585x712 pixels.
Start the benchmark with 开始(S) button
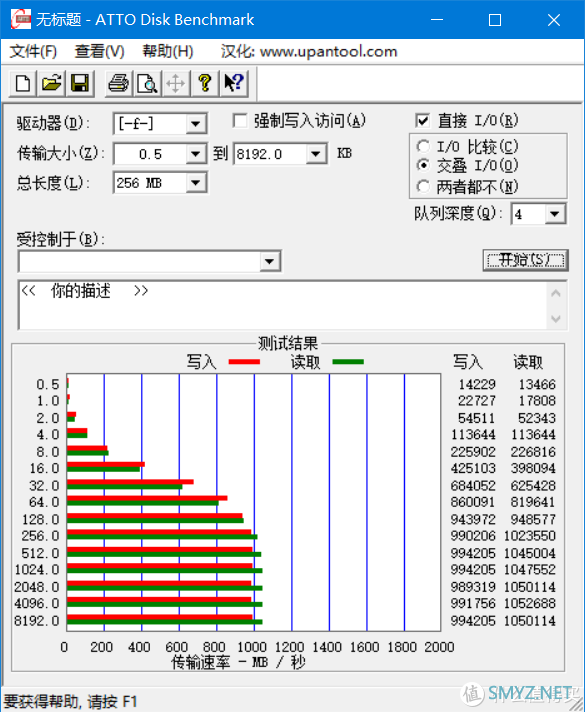(526, 260)
